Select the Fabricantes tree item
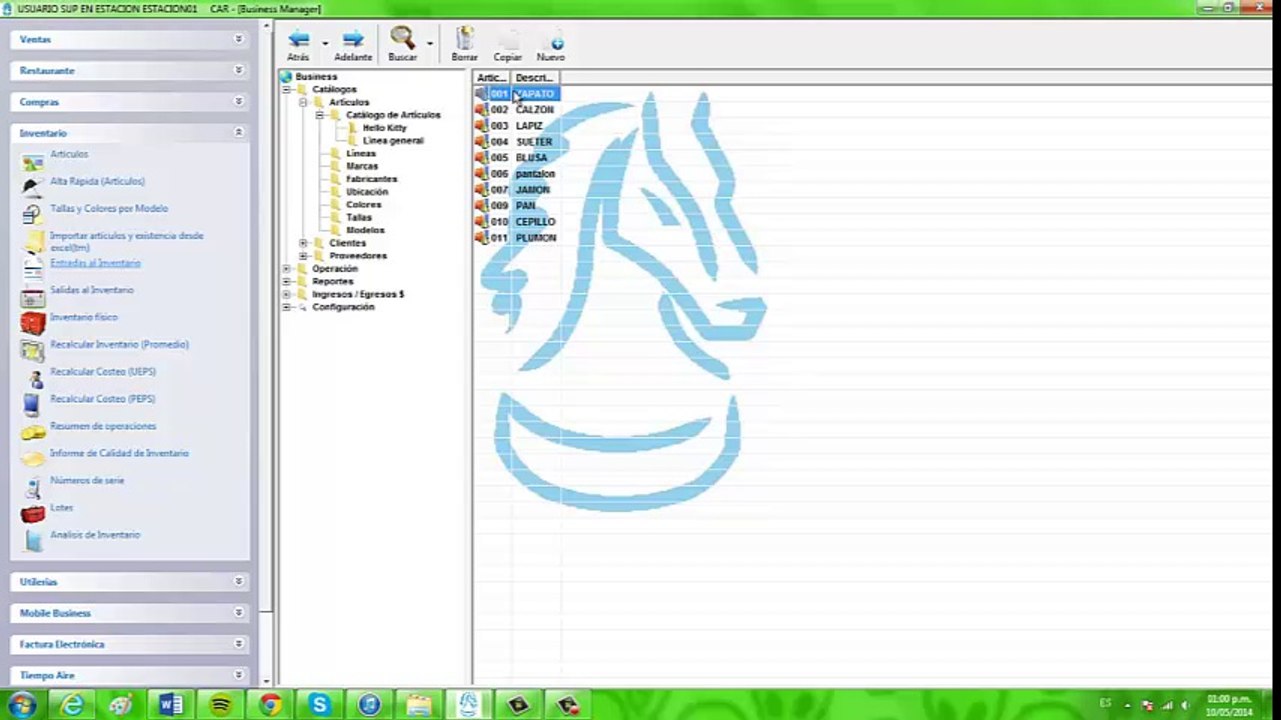 (x=371, y=179)
